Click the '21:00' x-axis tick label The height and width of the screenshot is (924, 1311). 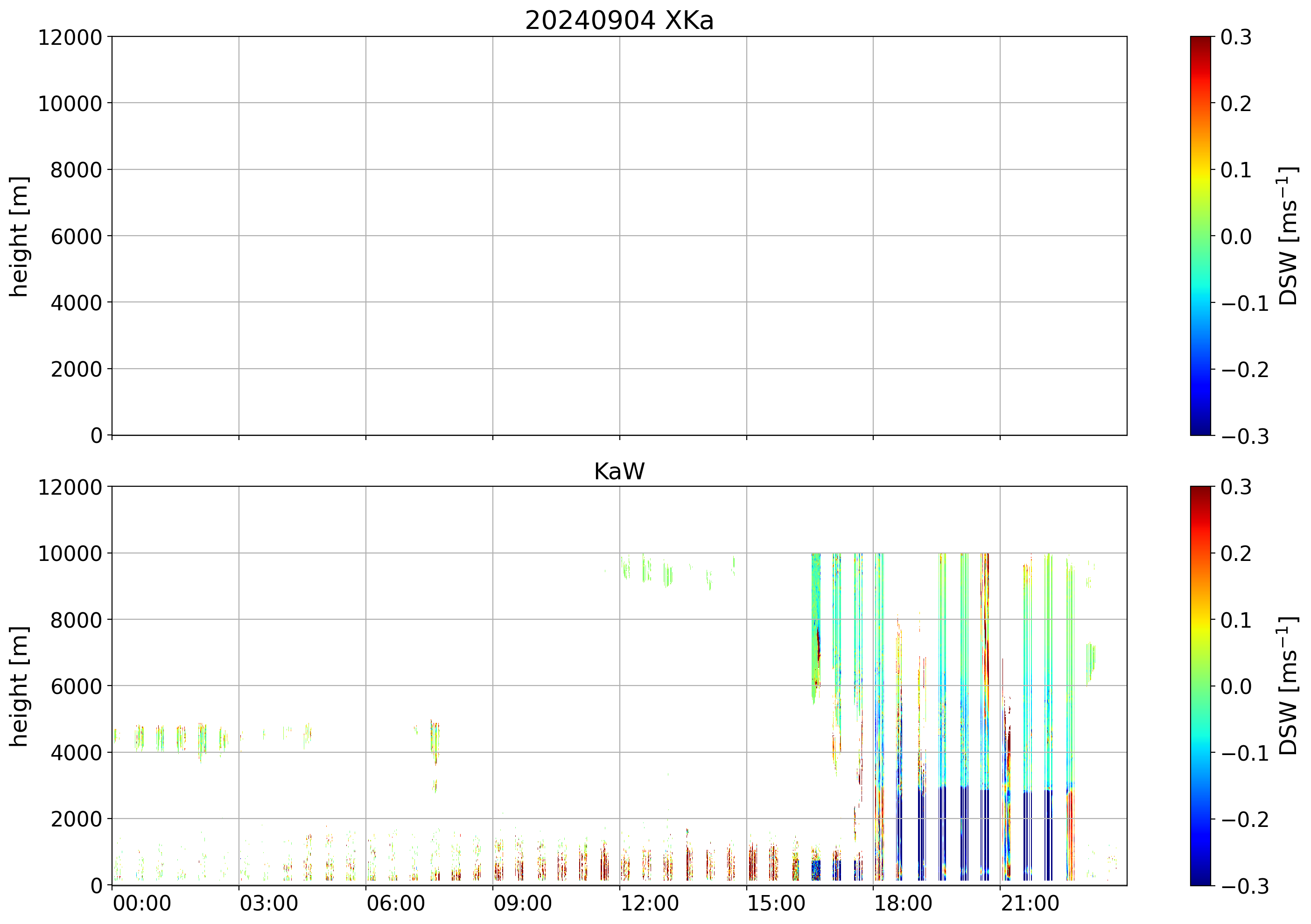coord(1030,904)
